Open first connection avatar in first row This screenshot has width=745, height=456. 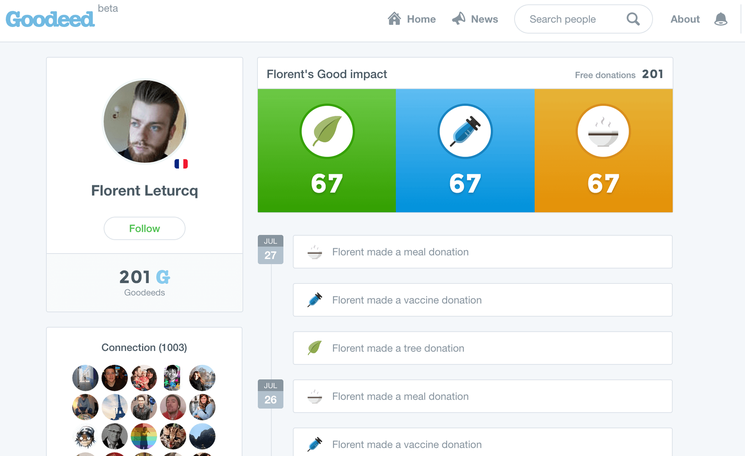tap(85, 378)
